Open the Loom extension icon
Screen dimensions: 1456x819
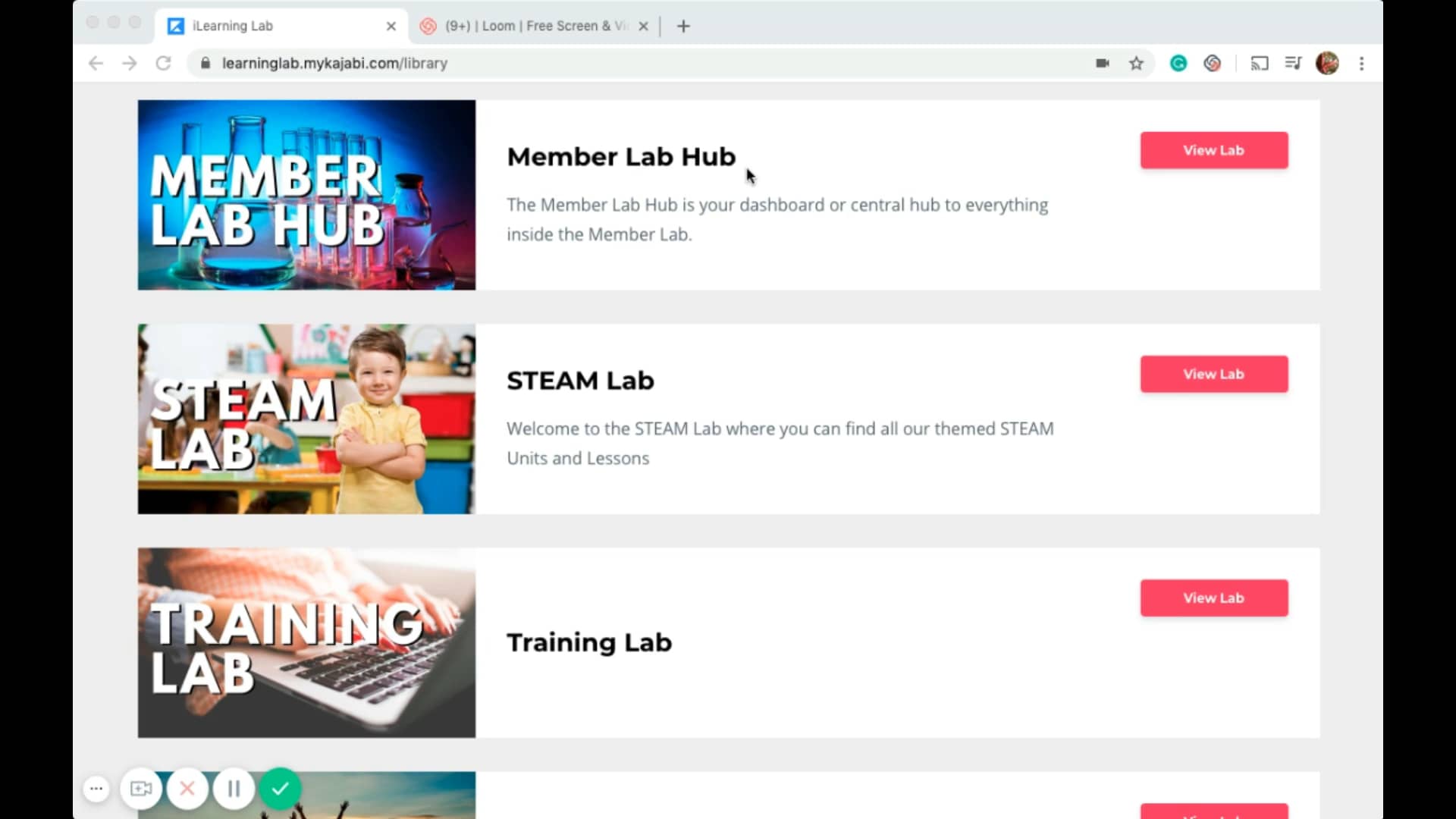pyautogui.click(x=1213, y=64)
